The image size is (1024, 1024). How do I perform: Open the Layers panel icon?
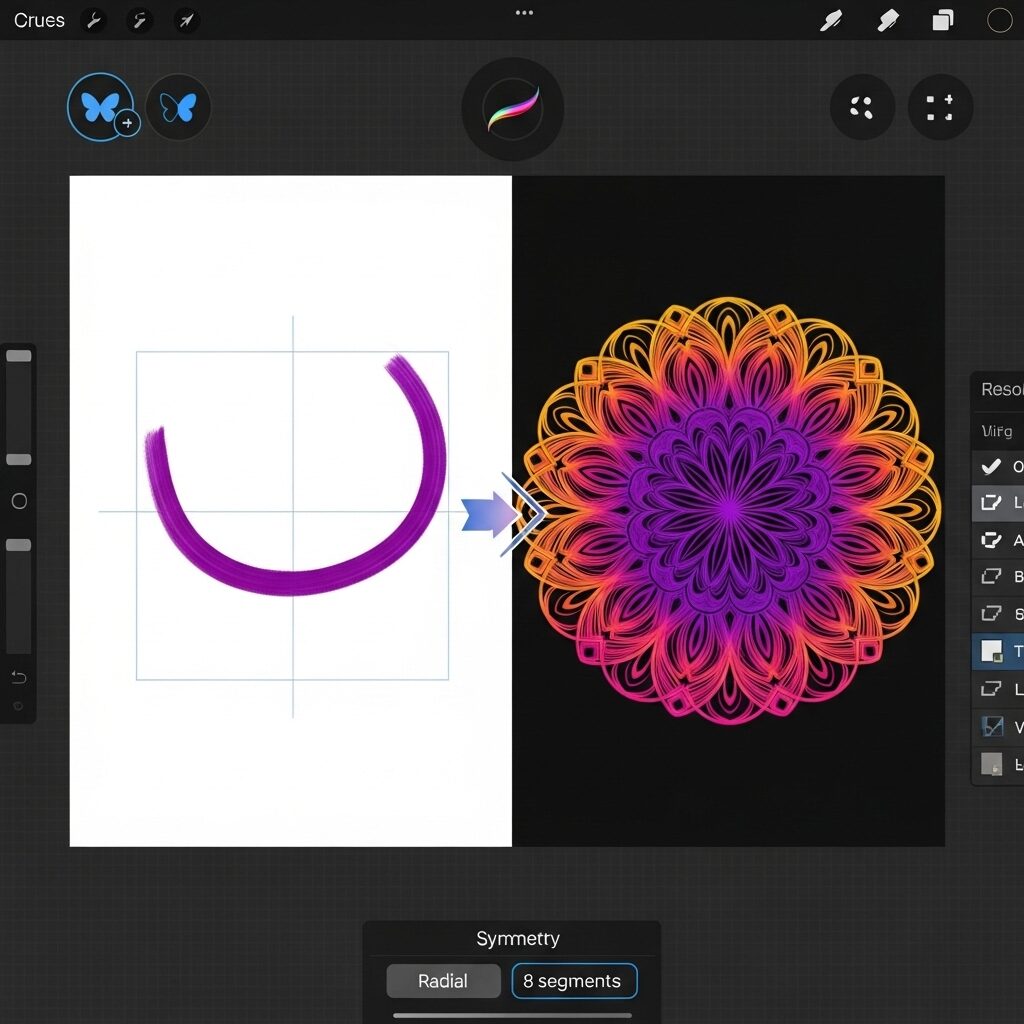(x=939, y=20)
